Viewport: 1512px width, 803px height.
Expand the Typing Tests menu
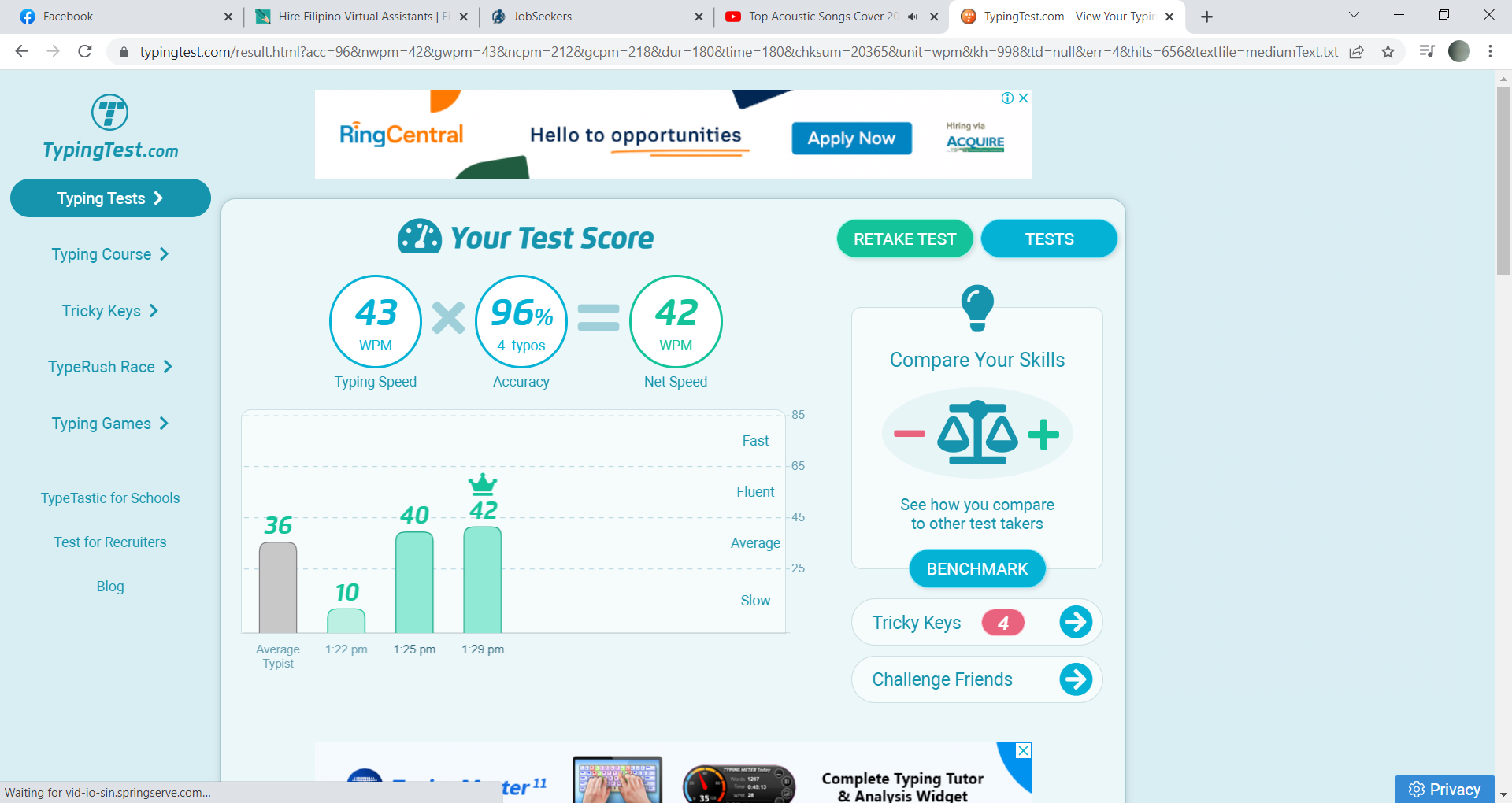(x=110, y=198)
